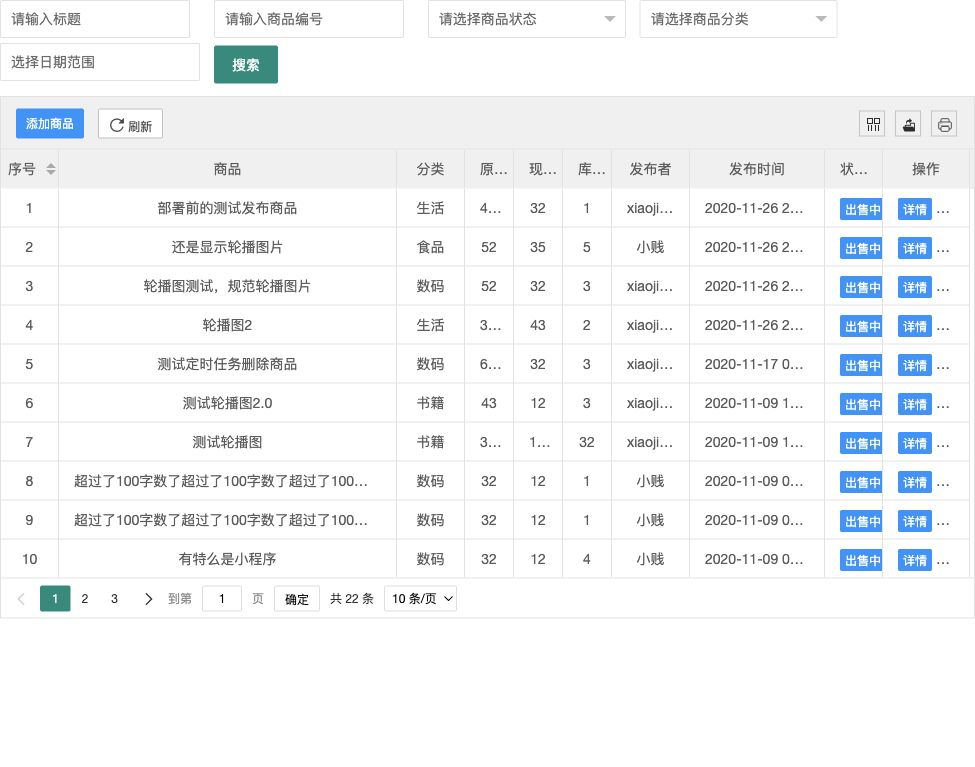
Task: Click 出售中 status for 轮播图测试 row
Action: pyautogui.click(x=861, y=287)
